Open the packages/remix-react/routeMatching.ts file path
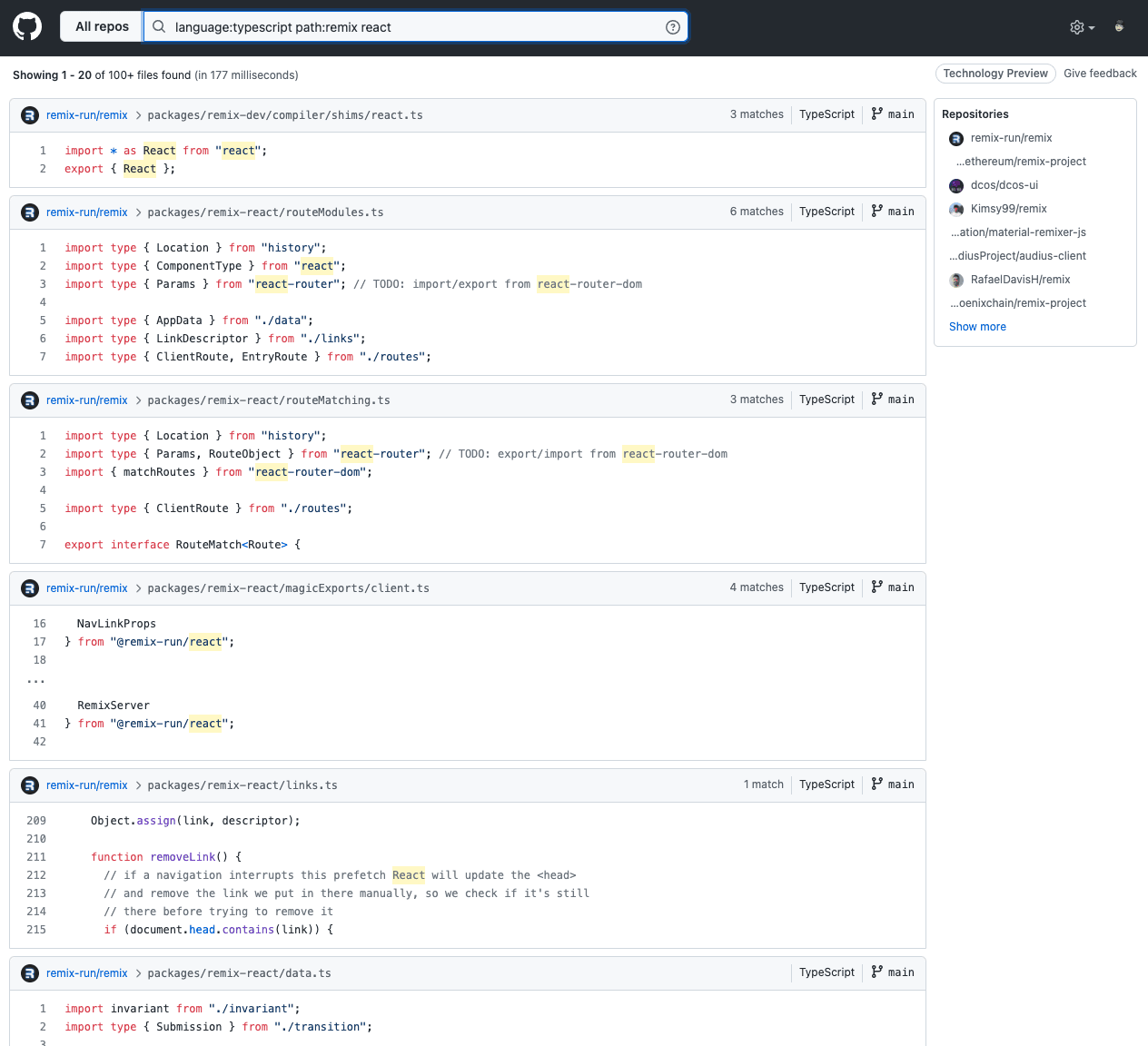Screen dimensions: 1148x1046 coord(269,400)
